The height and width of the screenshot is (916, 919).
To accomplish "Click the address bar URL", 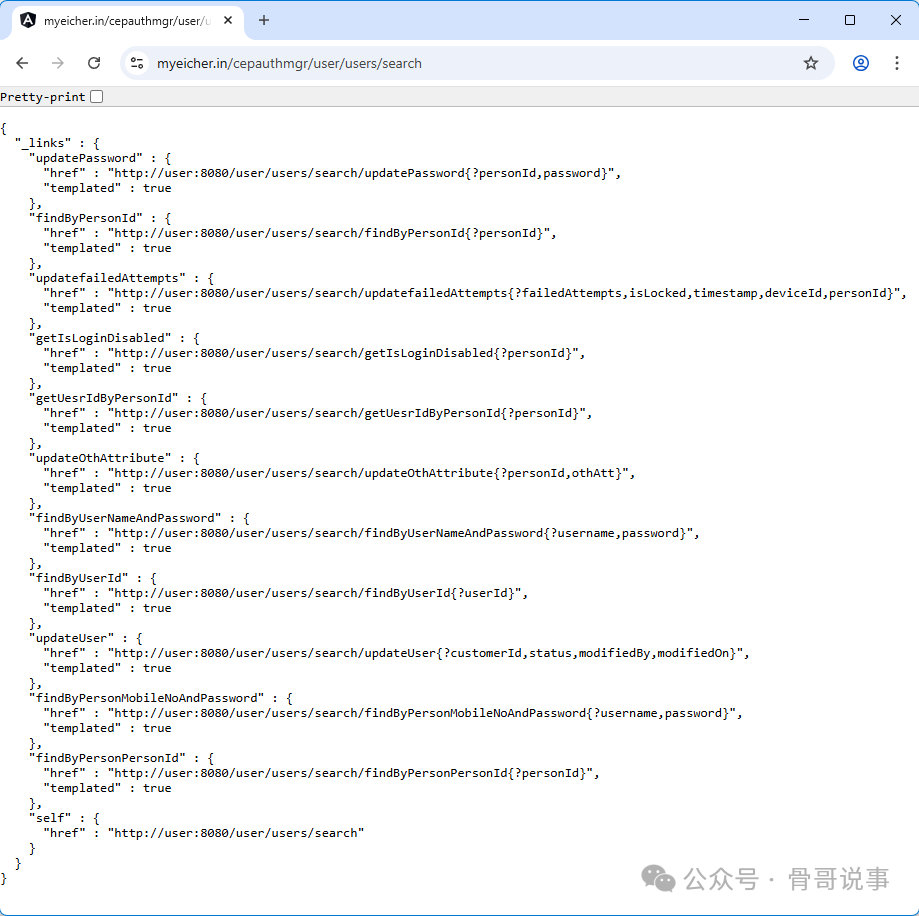I will click(x=289, y=63).
